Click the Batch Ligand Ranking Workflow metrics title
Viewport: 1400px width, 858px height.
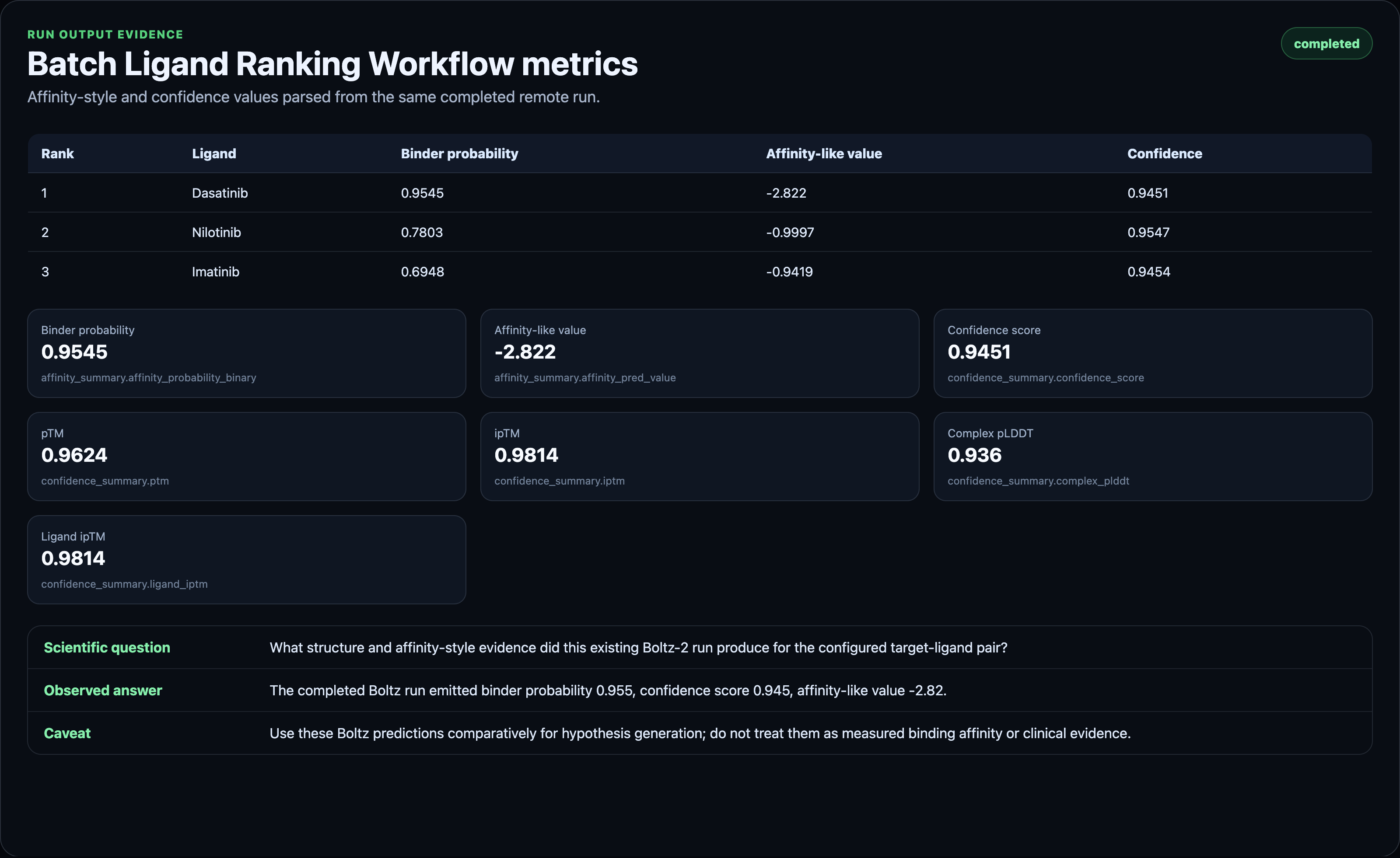pyautogui.click(x=332, y=63)
